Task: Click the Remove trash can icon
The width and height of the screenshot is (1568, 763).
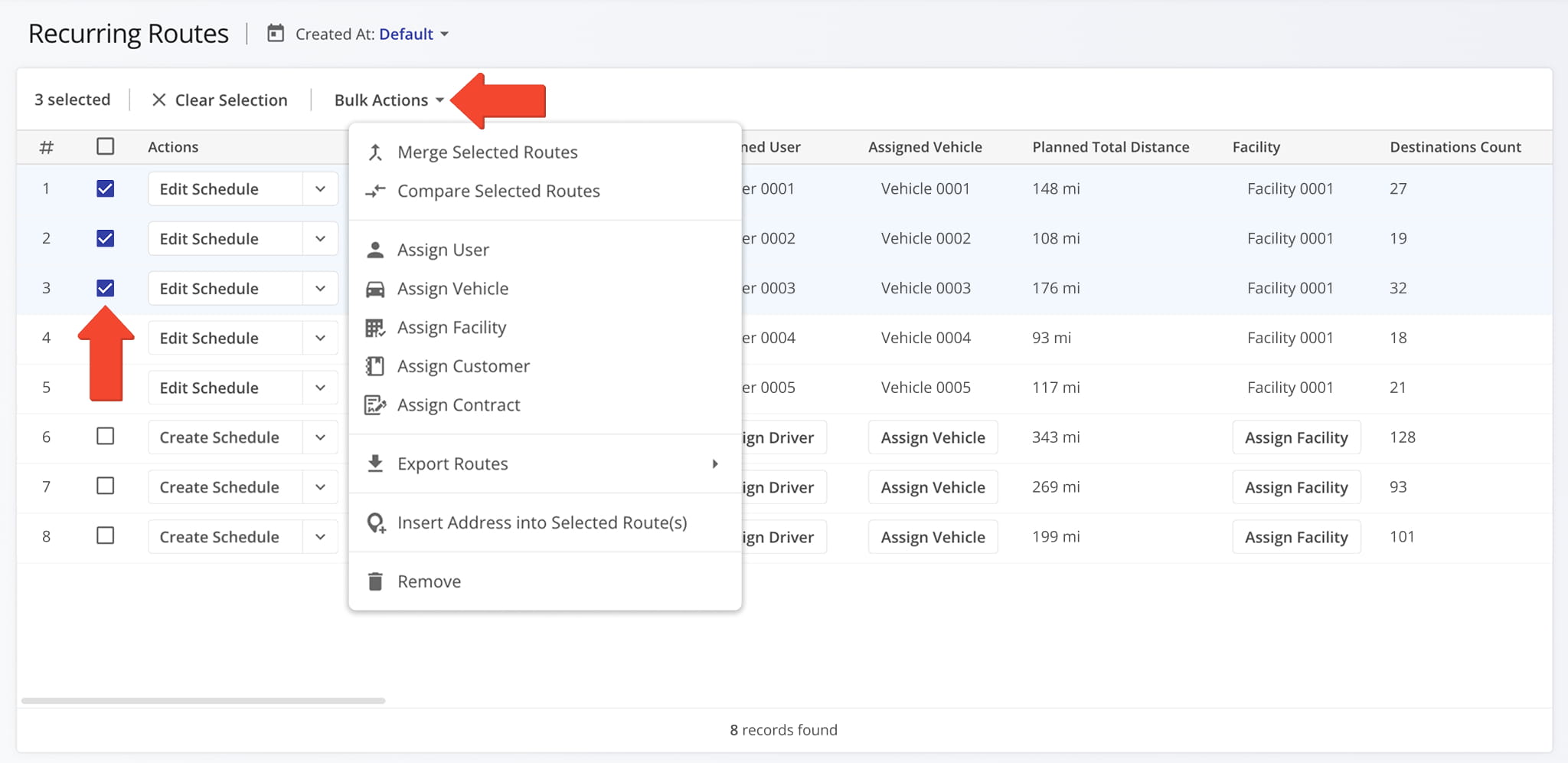Action: pos(375,581)
